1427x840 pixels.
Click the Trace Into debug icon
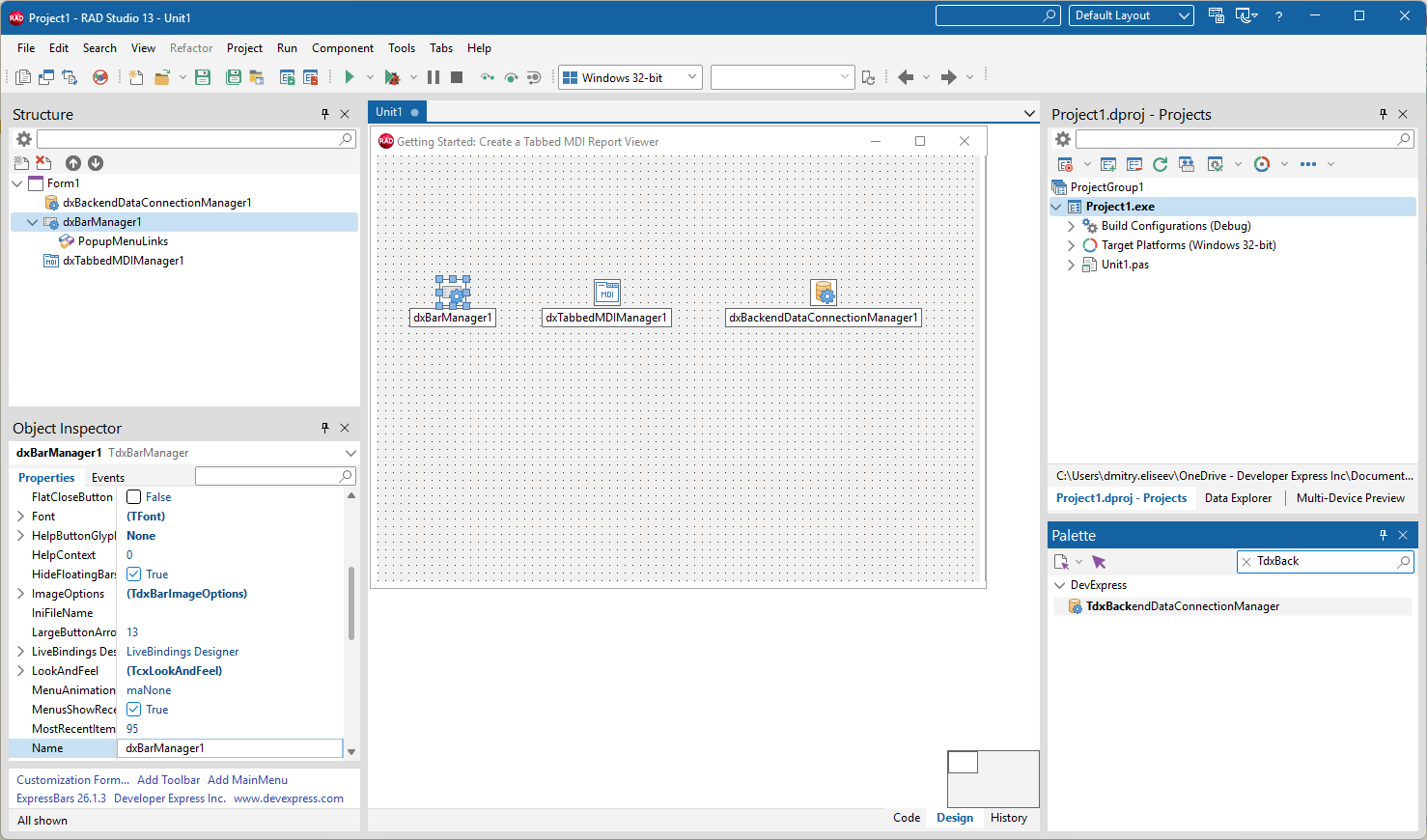click(488, 77)
